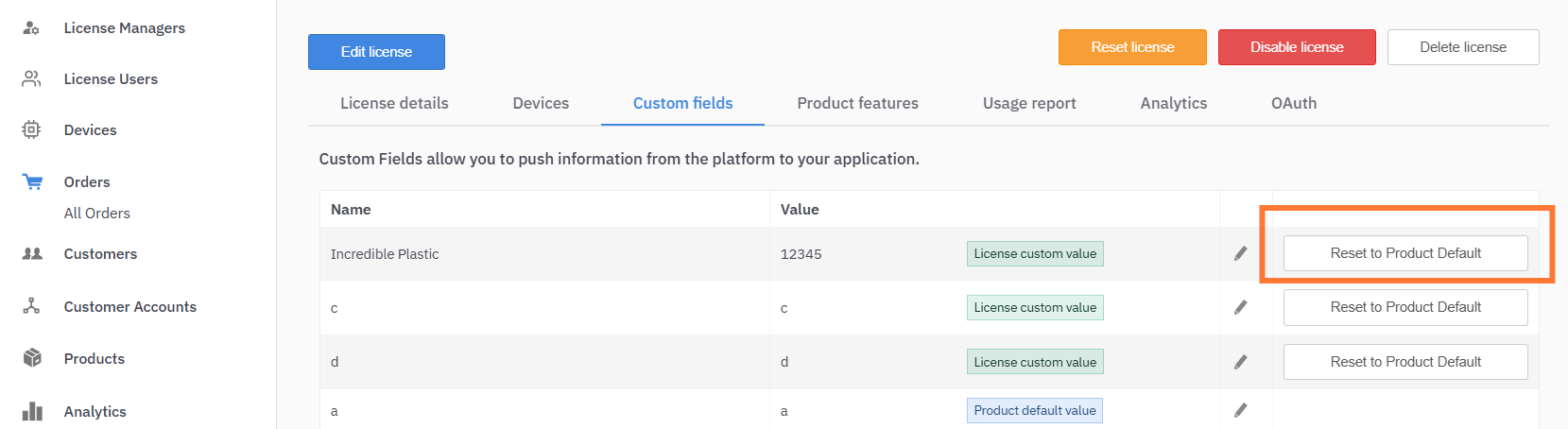
Task: Switch to the OAuth tab
Action: pyautogui.click(x=1293, y=103)
